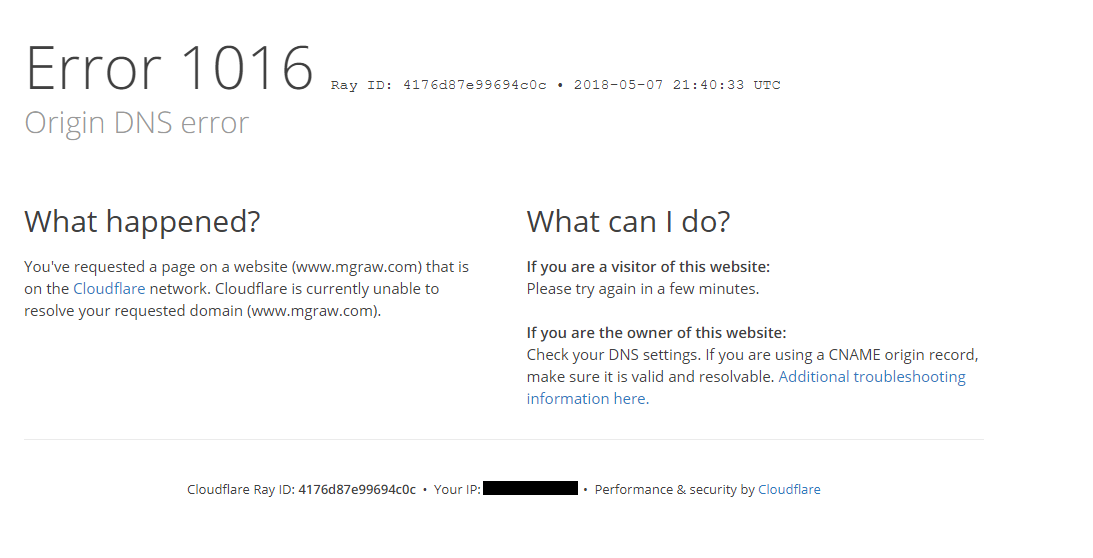Select the Ray ID text in the header
Image resolution: width=1093 pixels, height=558 pixels.
pyautogui.click(x=438, y=85)
